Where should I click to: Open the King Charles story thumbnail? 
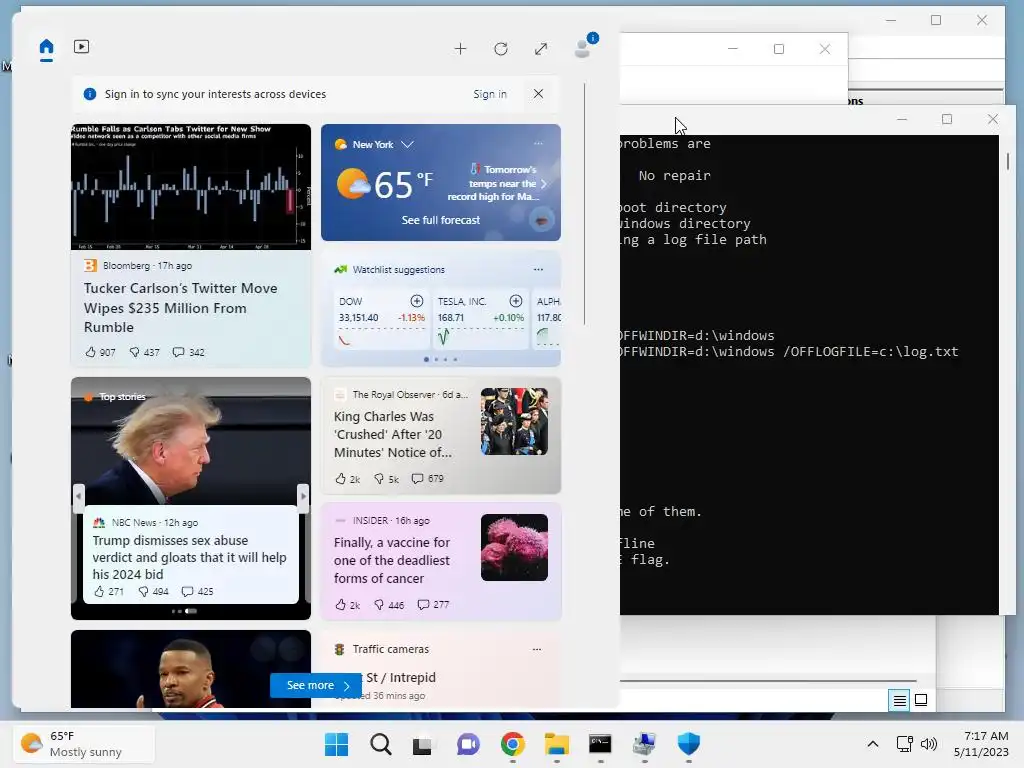tap(514, 421)
